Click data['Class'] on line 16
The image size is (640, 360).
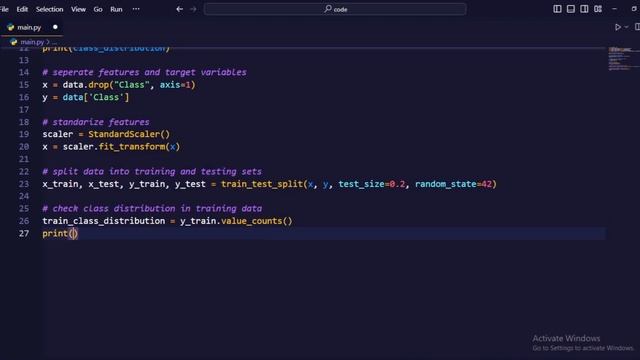point(96,97)
